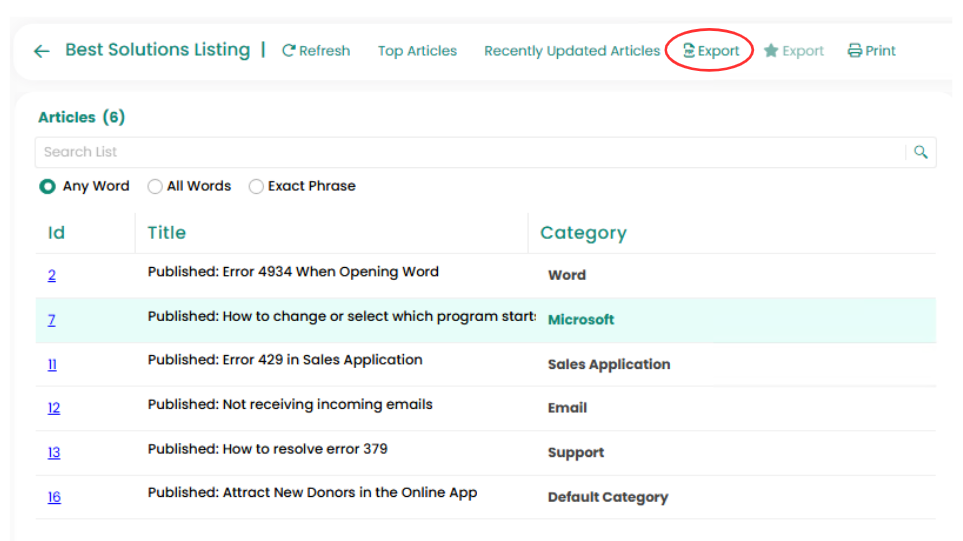This screenshot has width=963, height=541.
Task: Open Recently Updated Articles view
Action: (x=572, y=51)
